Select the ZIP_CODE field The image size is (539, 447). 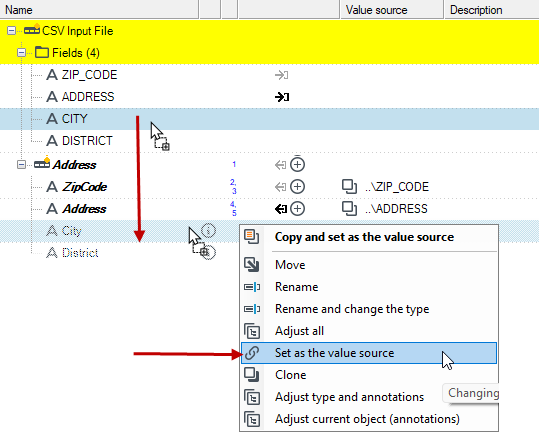pos(89,75)
